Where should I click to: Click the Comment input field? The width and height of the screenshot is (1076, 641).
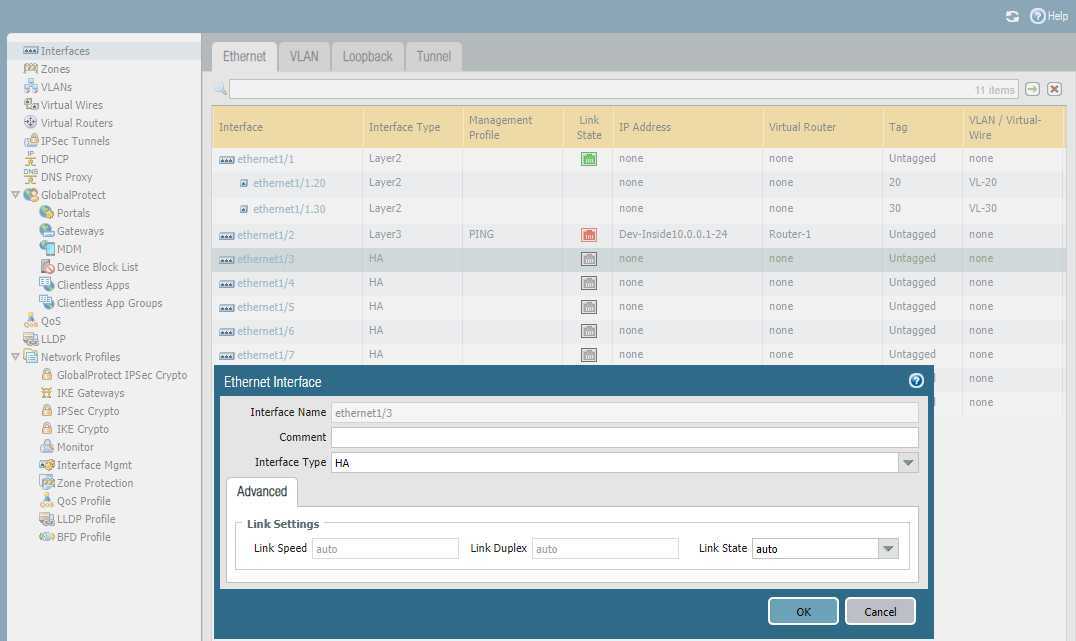coord(624,437)
